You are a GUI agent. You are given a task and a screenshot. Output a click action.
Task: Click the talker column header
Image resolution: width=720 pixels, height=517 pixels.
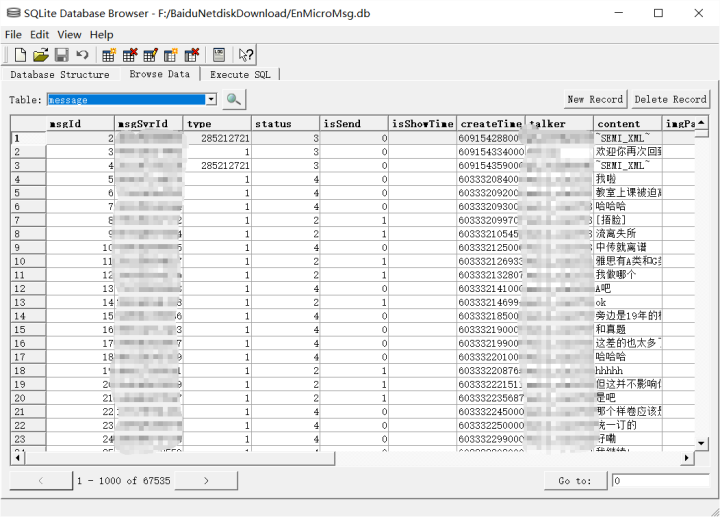tap(559, 124)
